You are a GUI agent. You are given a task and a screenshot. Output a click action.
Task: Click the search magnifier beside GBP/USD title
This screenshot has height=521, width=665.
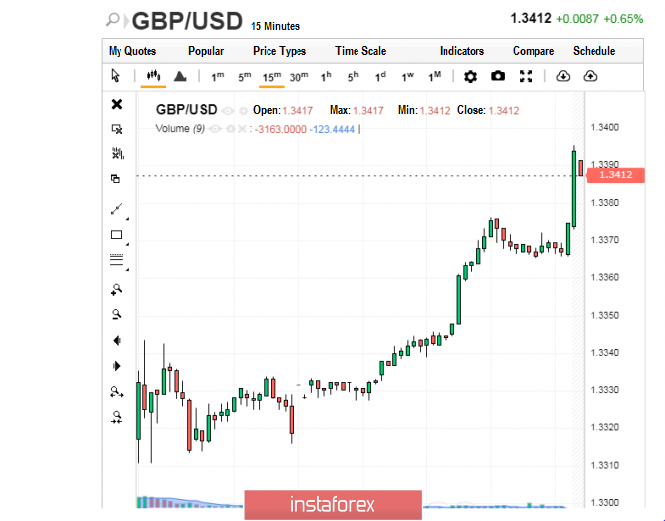pos(113,20)
